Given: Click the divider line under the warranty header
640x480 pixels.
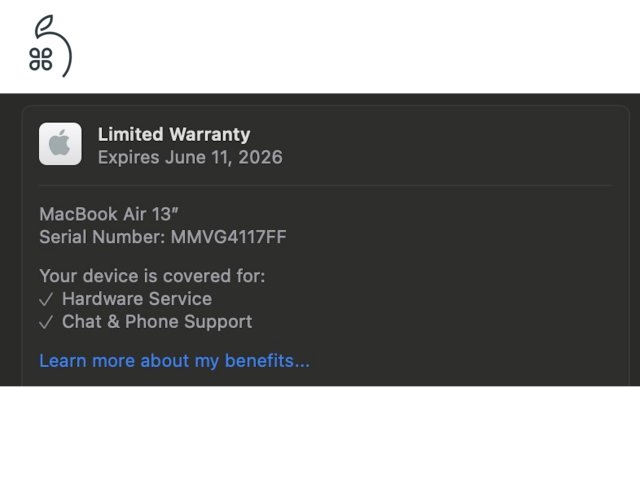Looking at the screenshot, I should pos(325,186).
